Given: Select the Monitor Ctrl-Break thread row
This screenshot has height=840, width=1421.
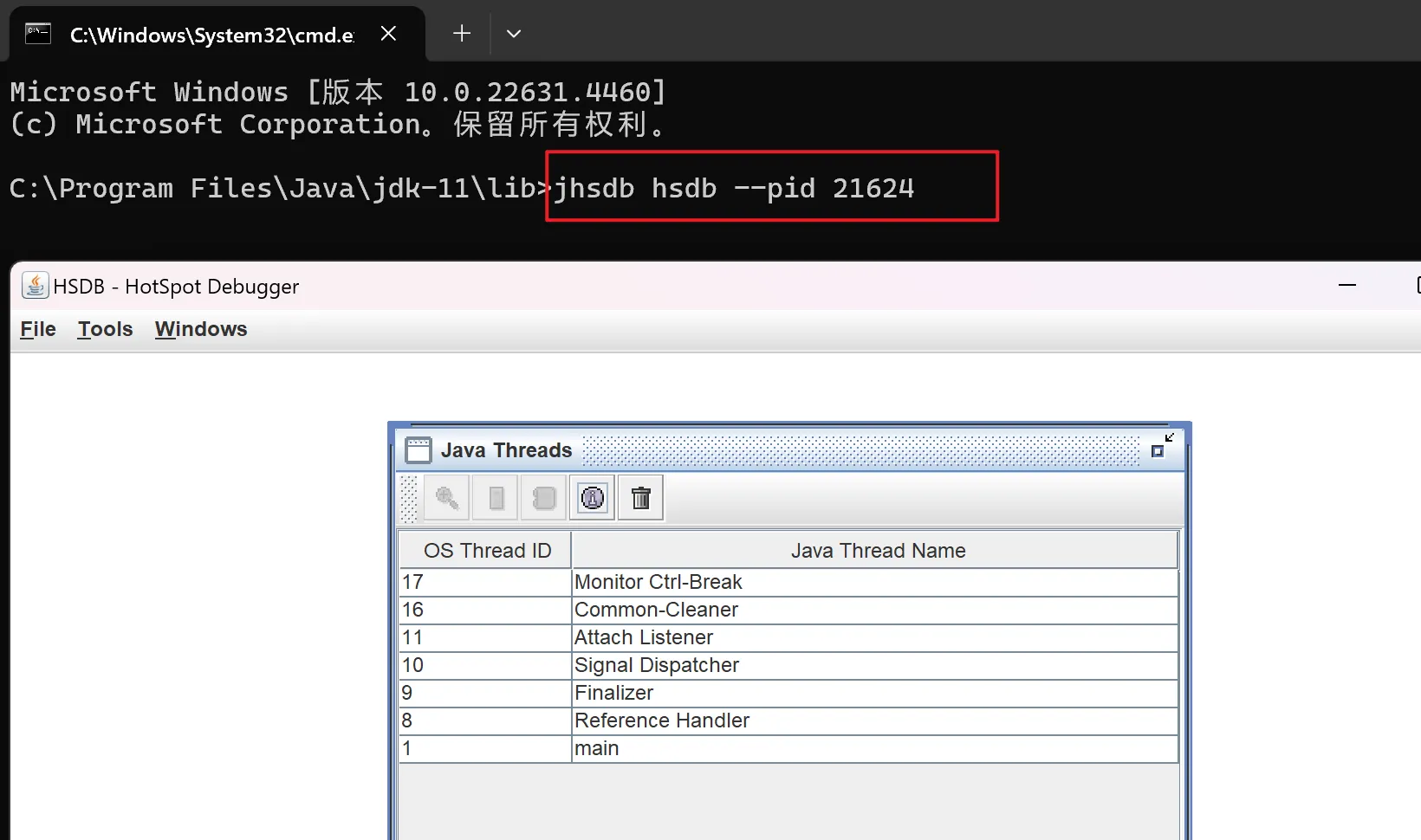Looking at the screenshot, I should coord(788,582).
